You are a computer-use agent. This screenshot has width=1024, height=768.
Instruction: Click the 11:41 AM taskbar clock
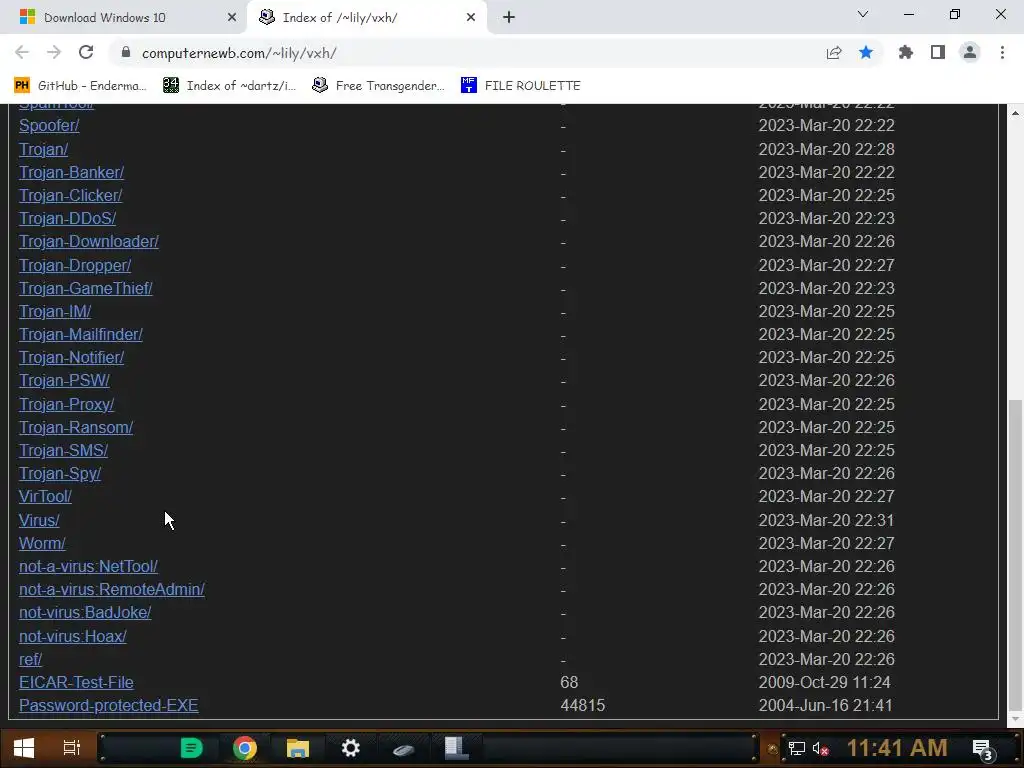(x=897, y=748)
